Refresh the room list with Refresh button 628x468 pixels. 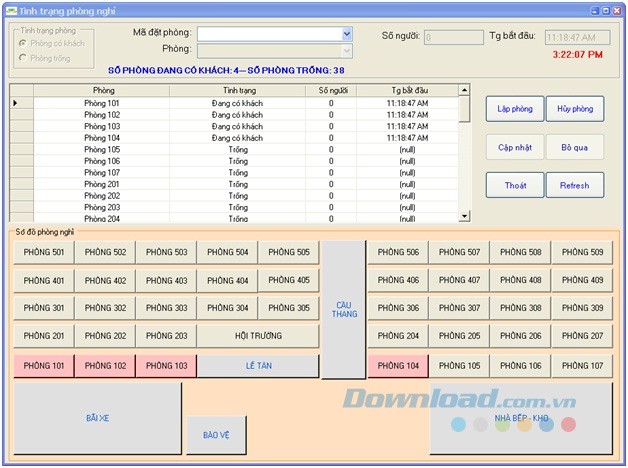pyautogui.click(x=574, y=185)
